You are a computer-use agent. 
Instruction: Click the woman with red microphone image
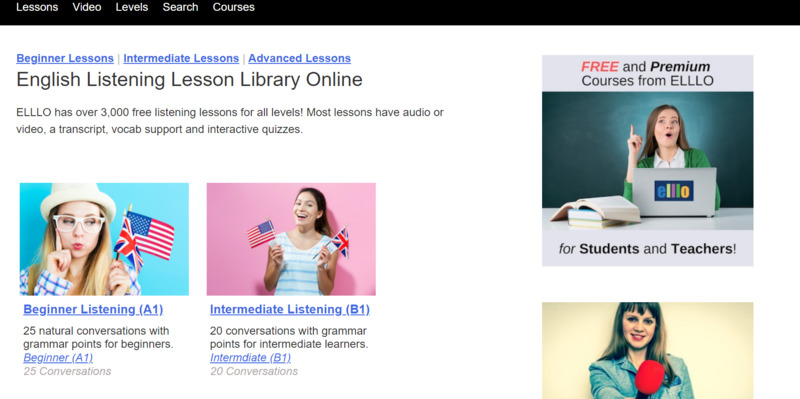pos(647,351)
